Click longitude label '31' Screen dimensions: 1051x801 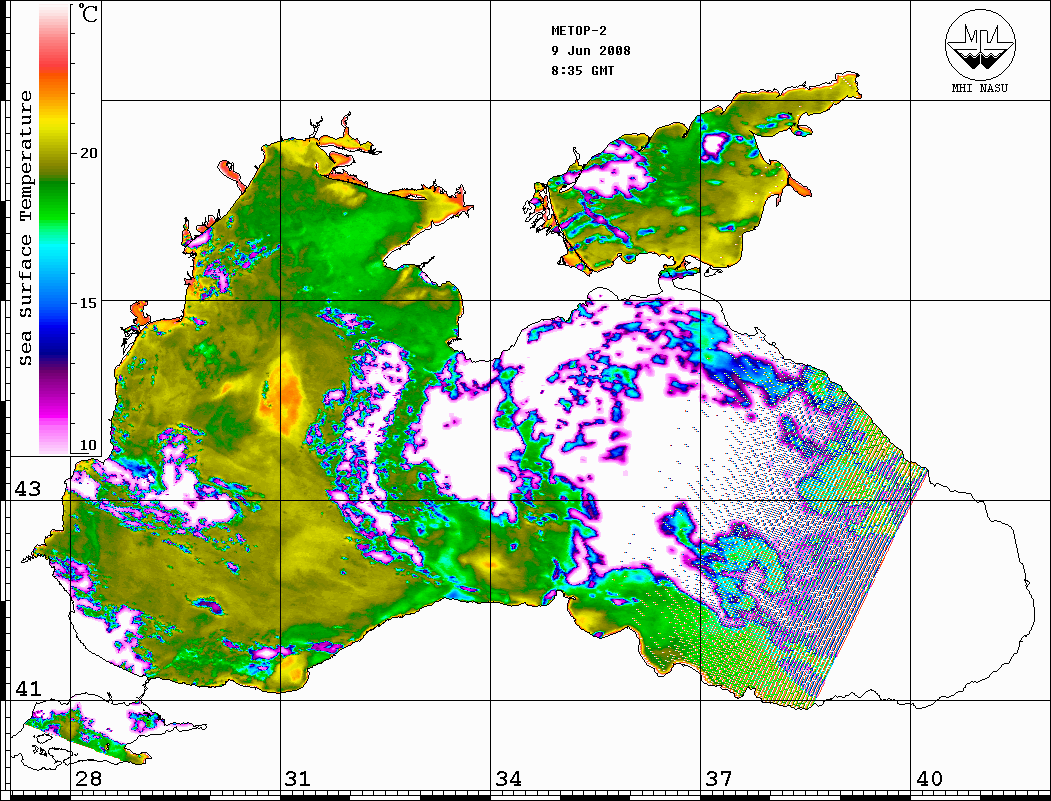[298, 779]
